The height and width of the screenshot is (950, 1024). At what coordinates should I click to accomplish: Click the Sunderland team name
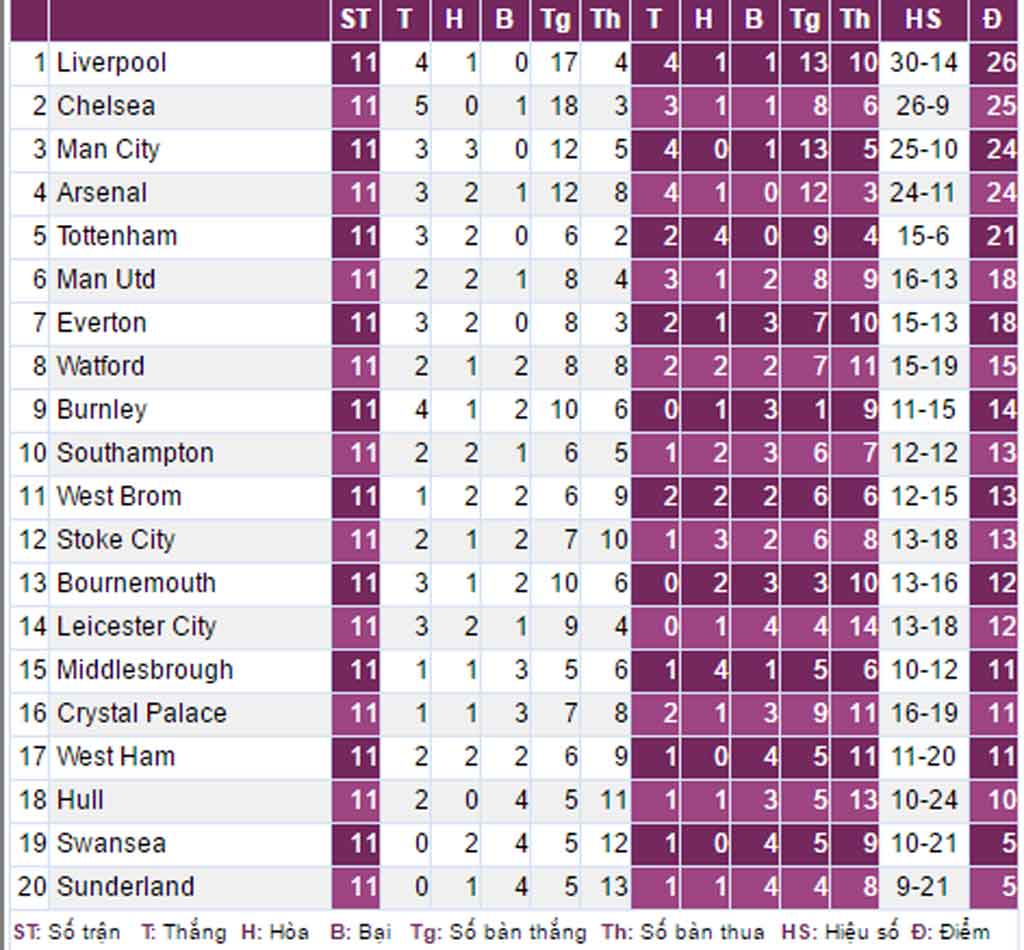coord(125,887)
